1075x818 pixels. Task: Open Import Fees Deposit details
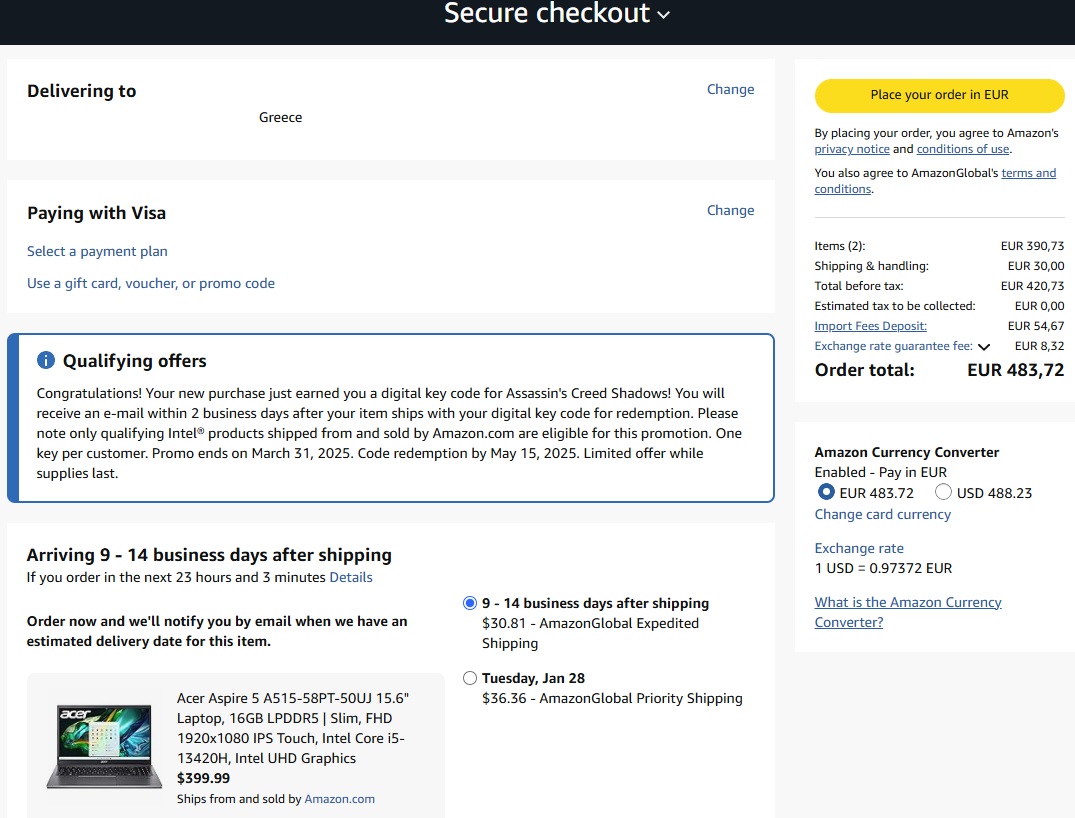(870, 326)
